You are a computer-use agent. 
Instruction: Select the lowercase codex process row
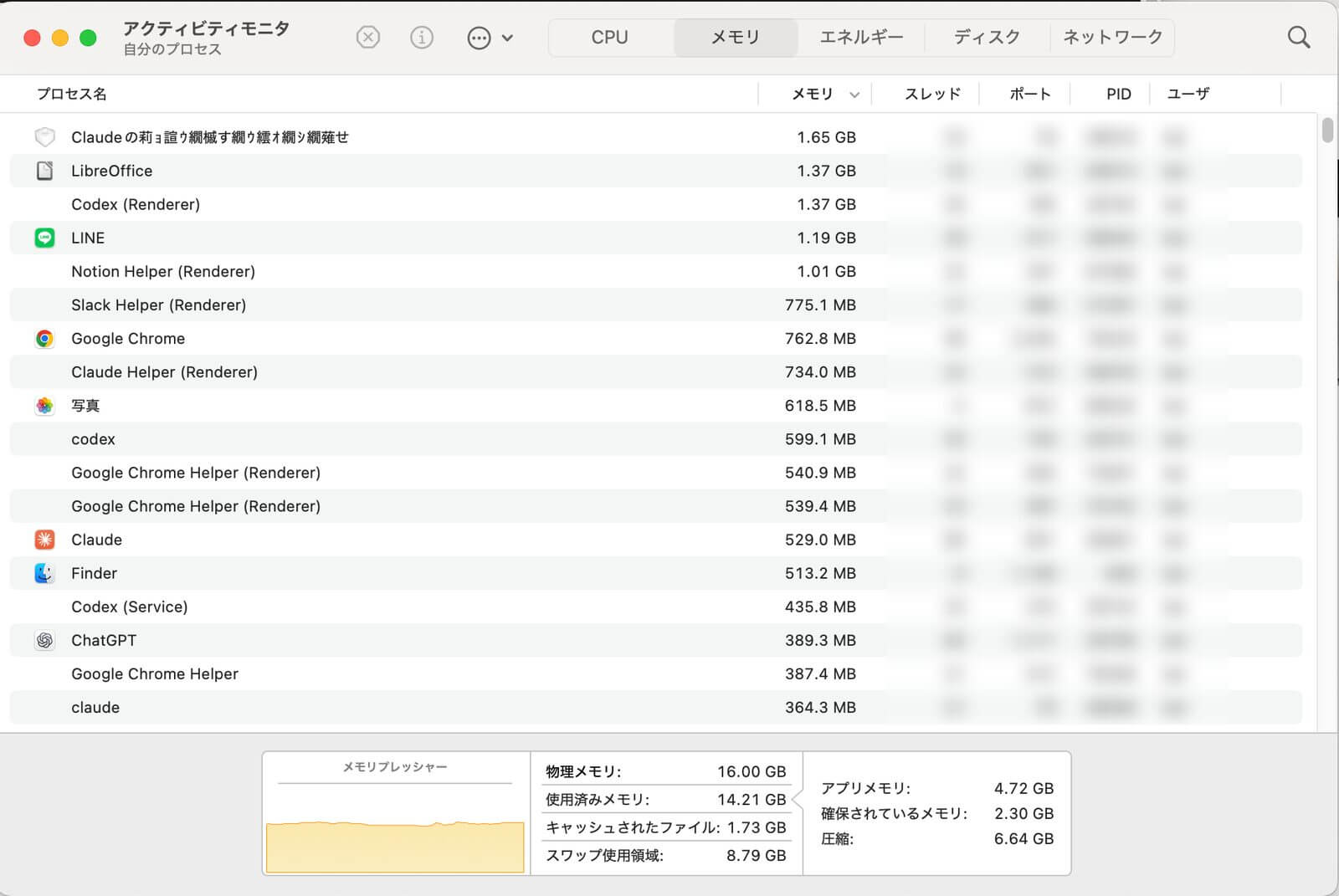pyautogui.click(x=656, y=439)
